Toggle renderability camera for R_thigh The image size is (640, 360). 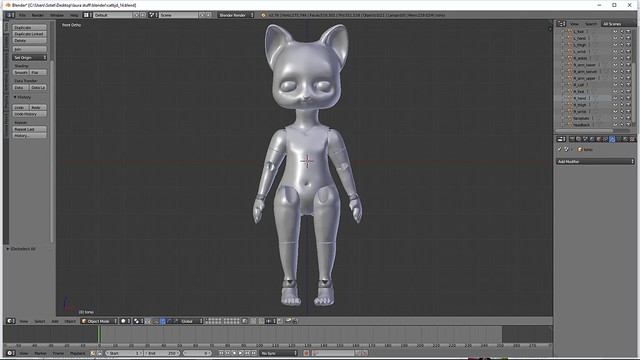(x=628, y=105)
